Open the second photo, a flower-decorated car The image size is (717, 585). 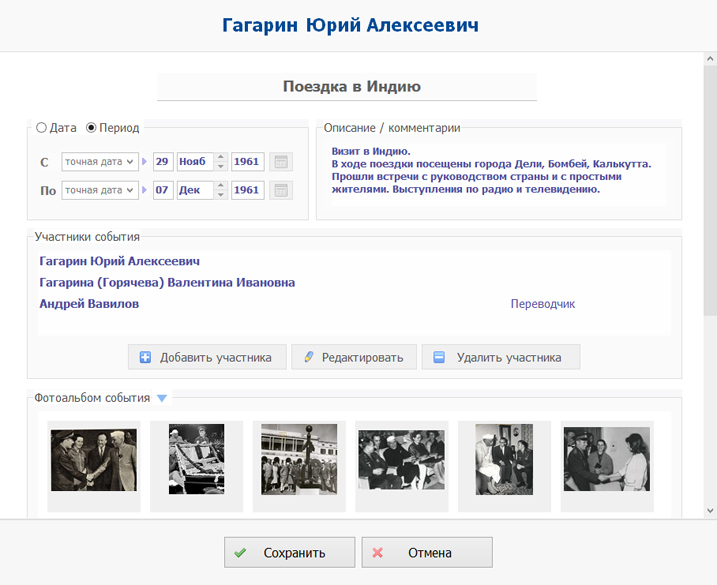click(x=197, y=459)
